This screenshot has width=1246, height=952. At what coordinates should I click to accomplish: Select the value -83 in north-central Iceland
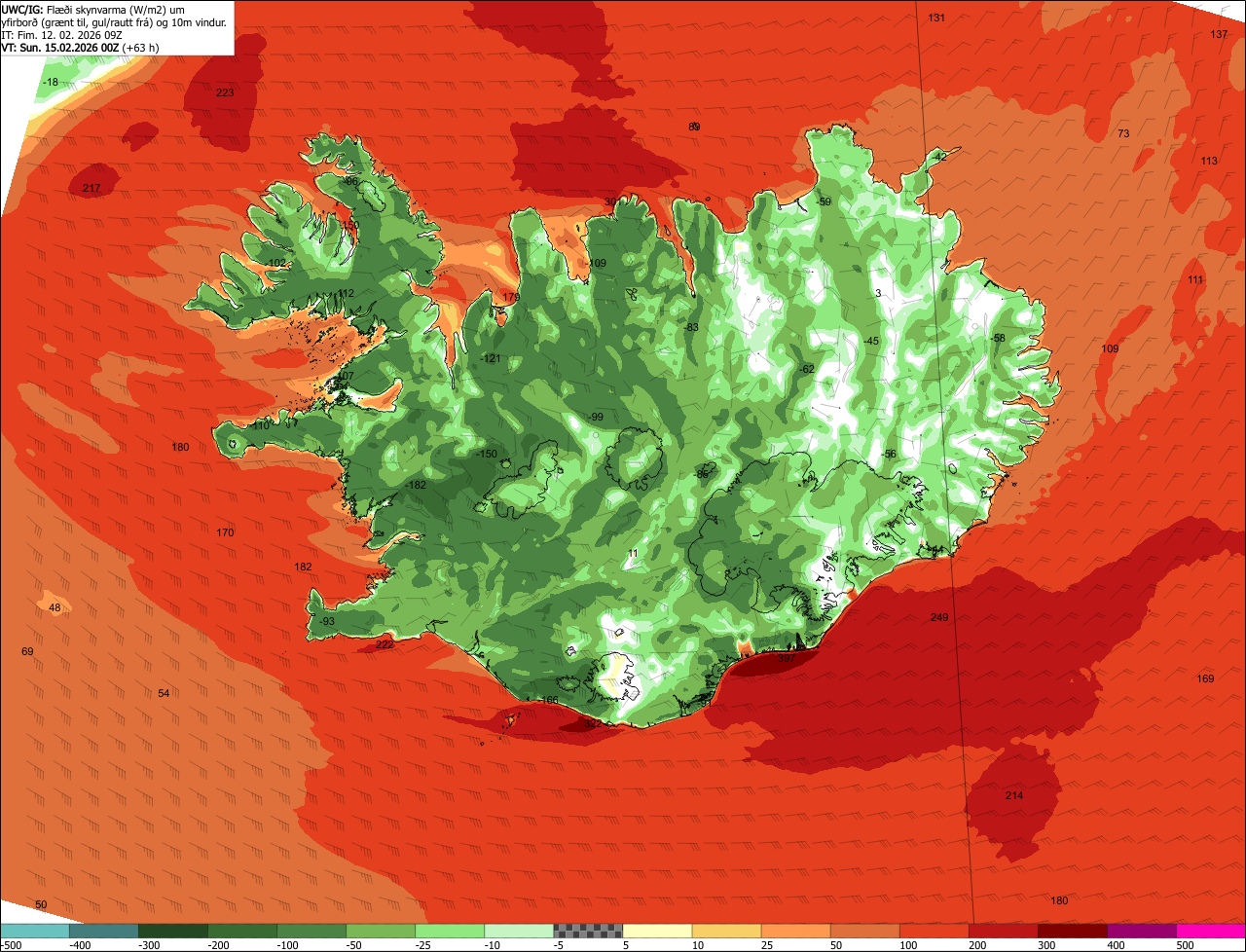tap(690, 327)
